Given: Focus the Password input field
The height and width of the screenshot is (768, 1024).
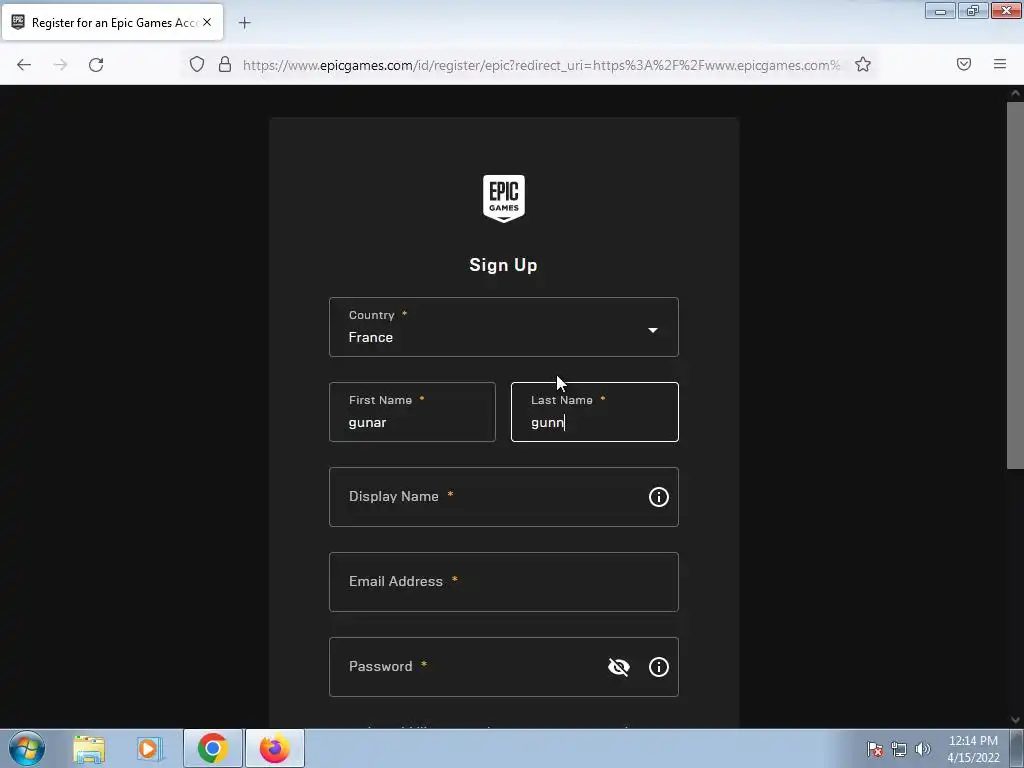Looking at the screenshot, I should coord(504,667).
